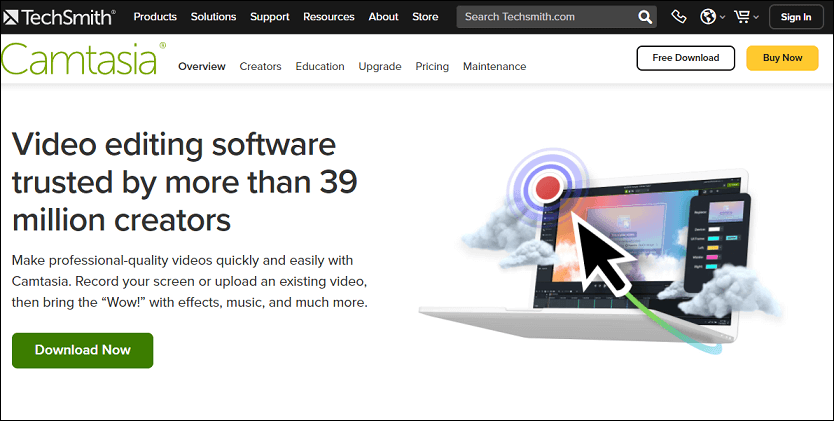Click the Free Download button

[686, 58]
